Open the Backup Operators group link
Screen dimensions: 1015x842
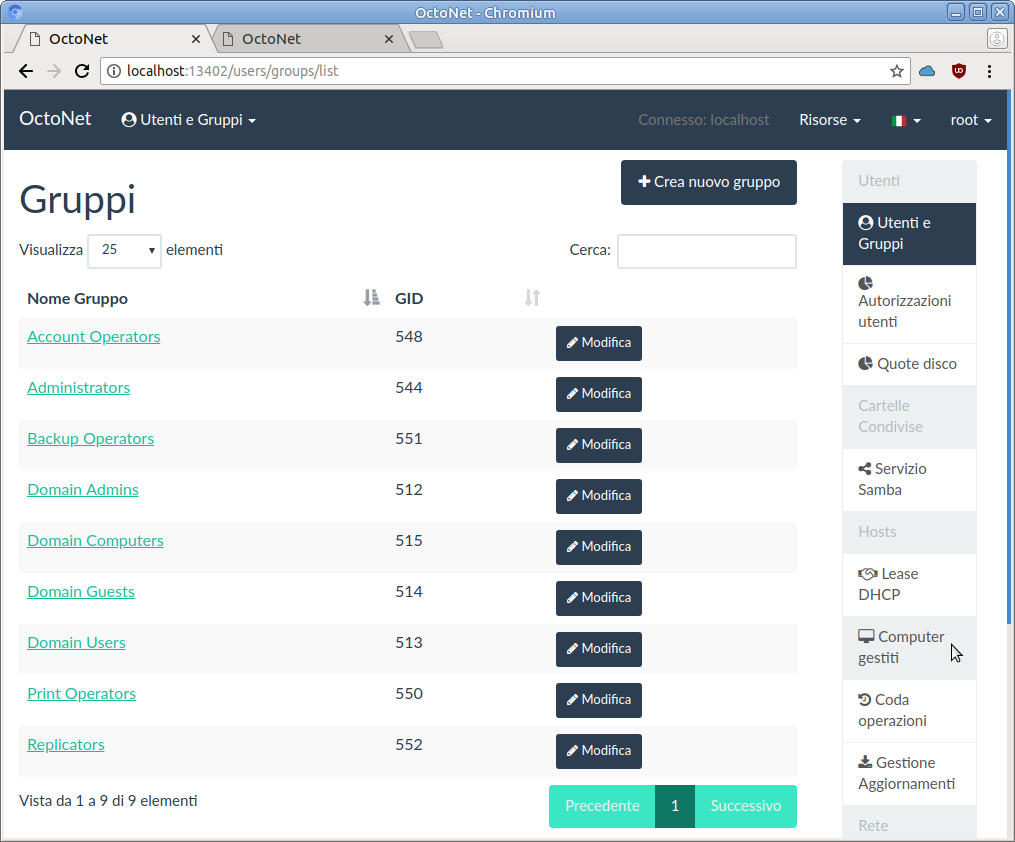[91, 439]
